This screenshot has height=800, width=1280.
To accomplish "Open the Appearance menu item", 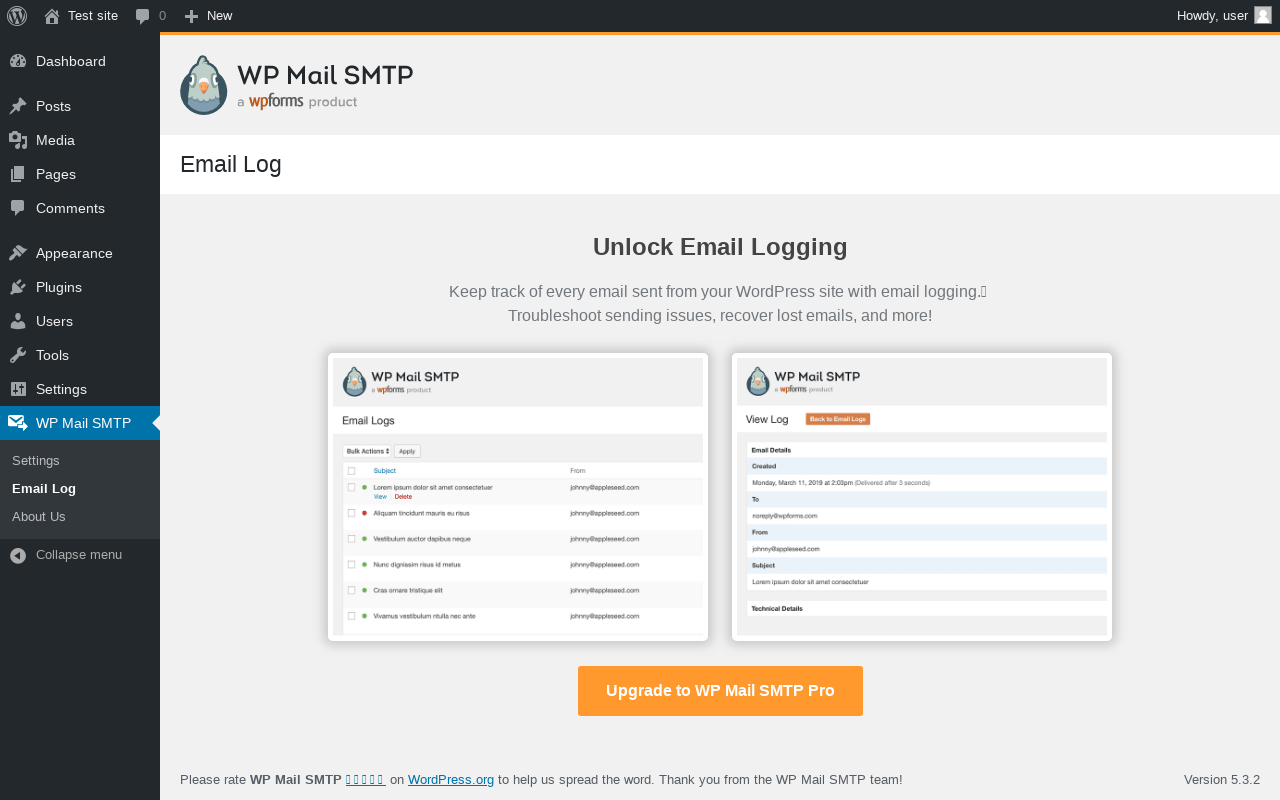I will 80,253.
